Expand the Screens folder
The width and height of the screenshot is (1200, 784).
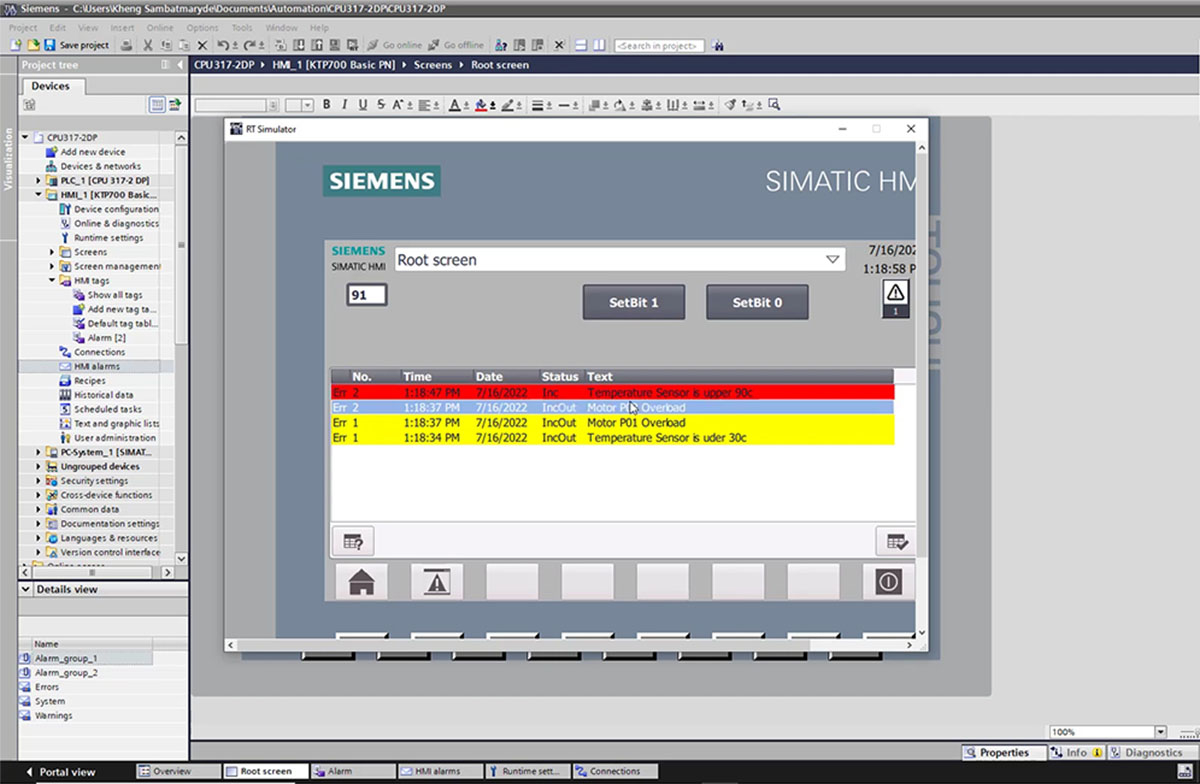pos(52,252)
